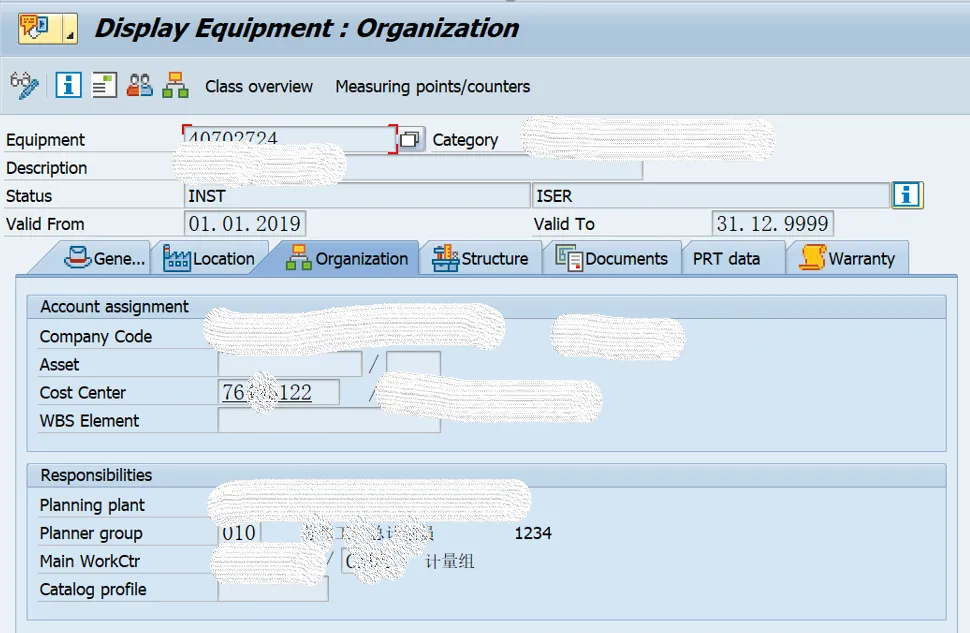Image resolution: width=970 pixels, height=633 pixels.
Task: Click the Account assignment group header
Action: [486, 307]
